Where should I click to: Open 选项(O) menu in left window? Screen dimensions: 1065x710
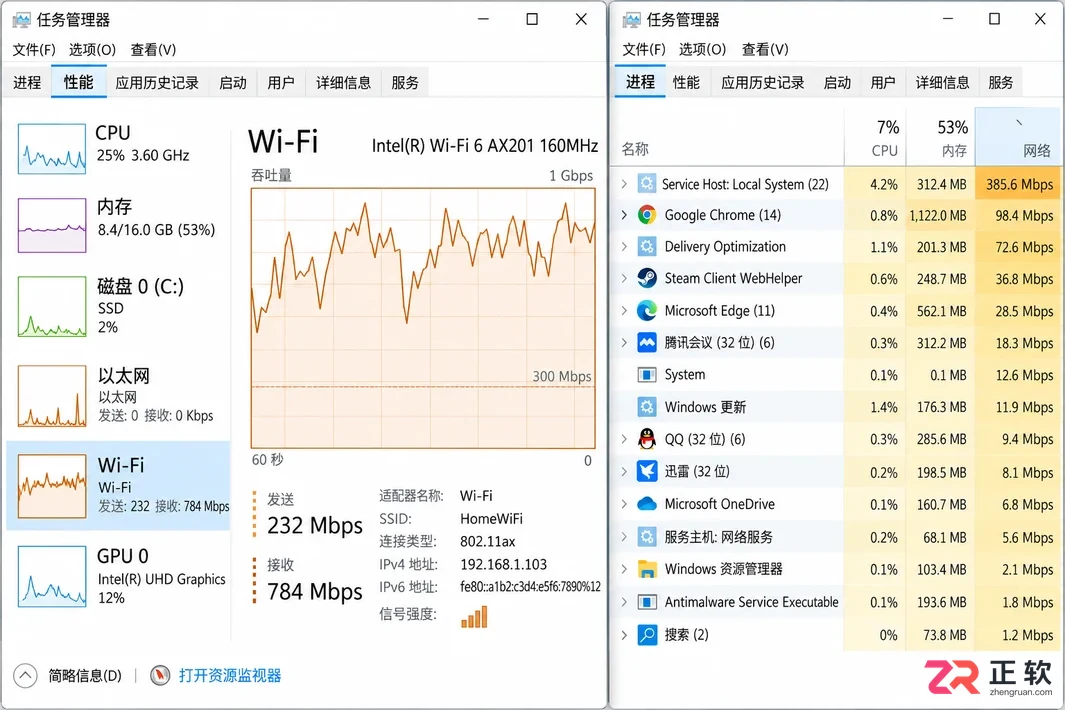tap(92, 50)
